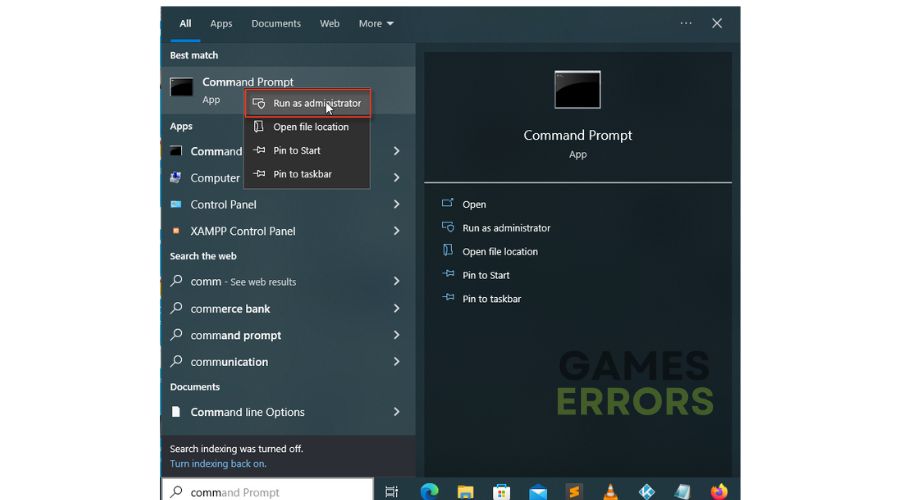Click the Task View taskbar icon
This screenshot has width=900, height=500.
[391, 491]
